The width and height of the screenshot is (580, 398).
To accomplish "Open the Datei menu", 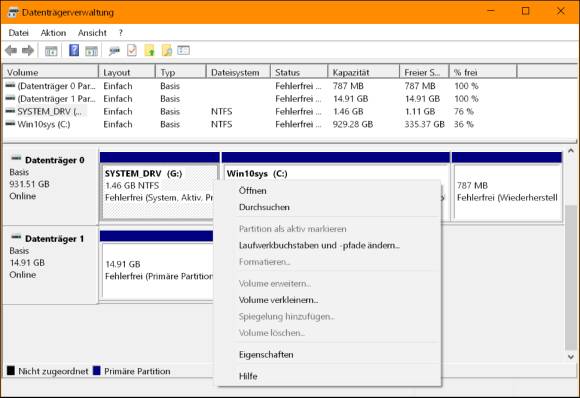I will 18,33.
